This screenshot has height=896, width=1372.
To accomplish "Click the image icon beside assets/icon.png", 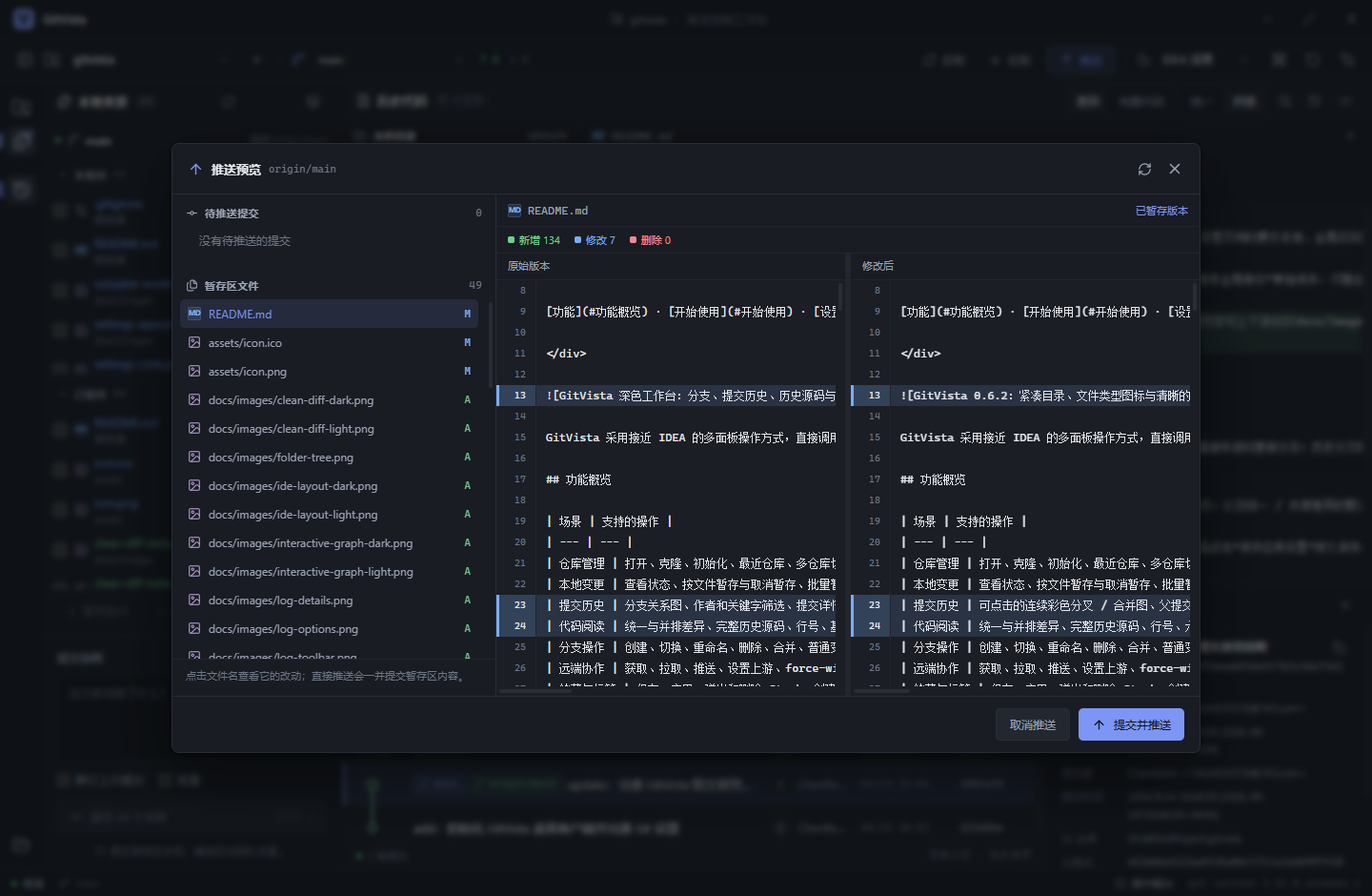I will [194, 371].
